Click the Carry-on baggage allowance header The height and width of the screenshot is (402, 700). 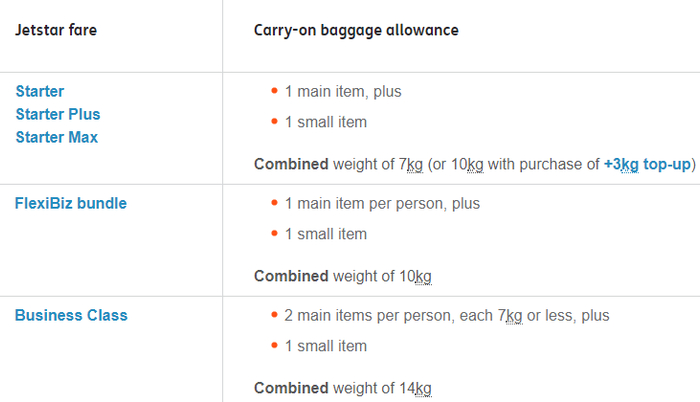tap(356, 30)
